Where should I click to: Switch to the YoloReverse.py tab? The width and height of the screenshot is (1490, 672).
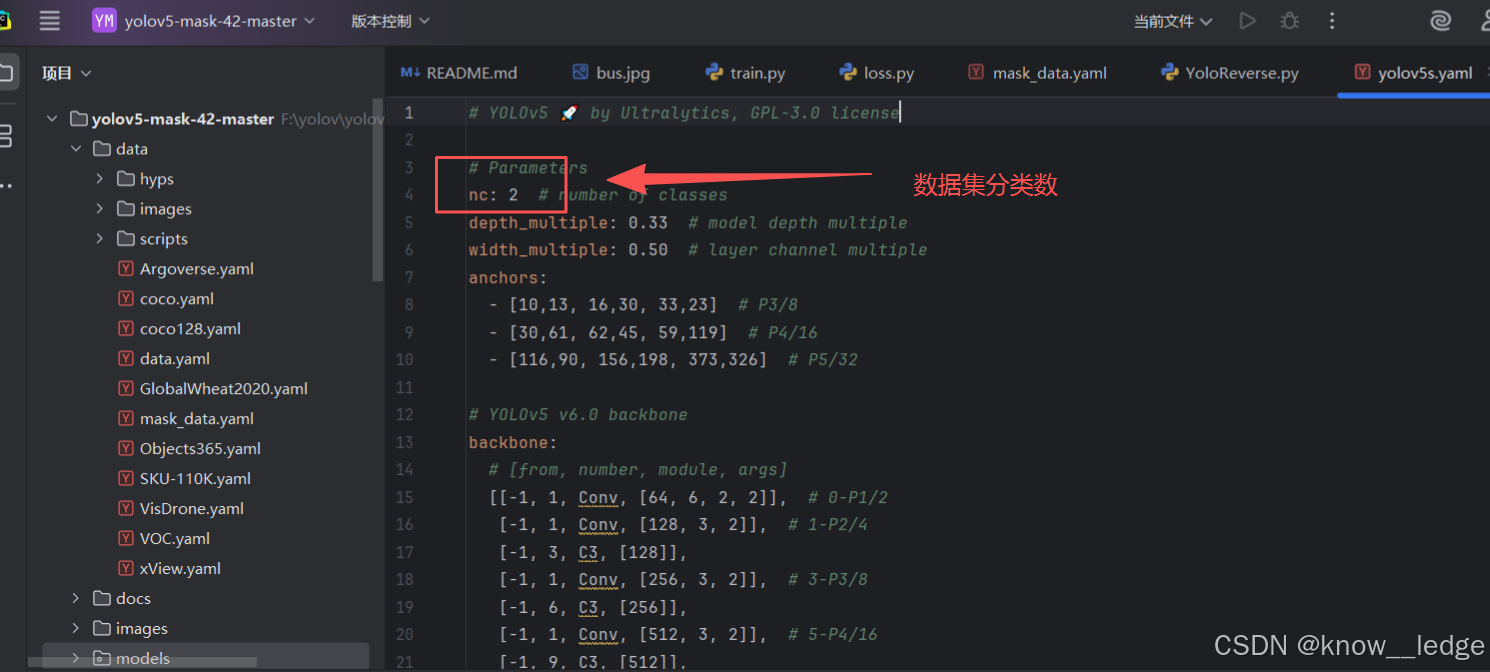pos(1230,73)
